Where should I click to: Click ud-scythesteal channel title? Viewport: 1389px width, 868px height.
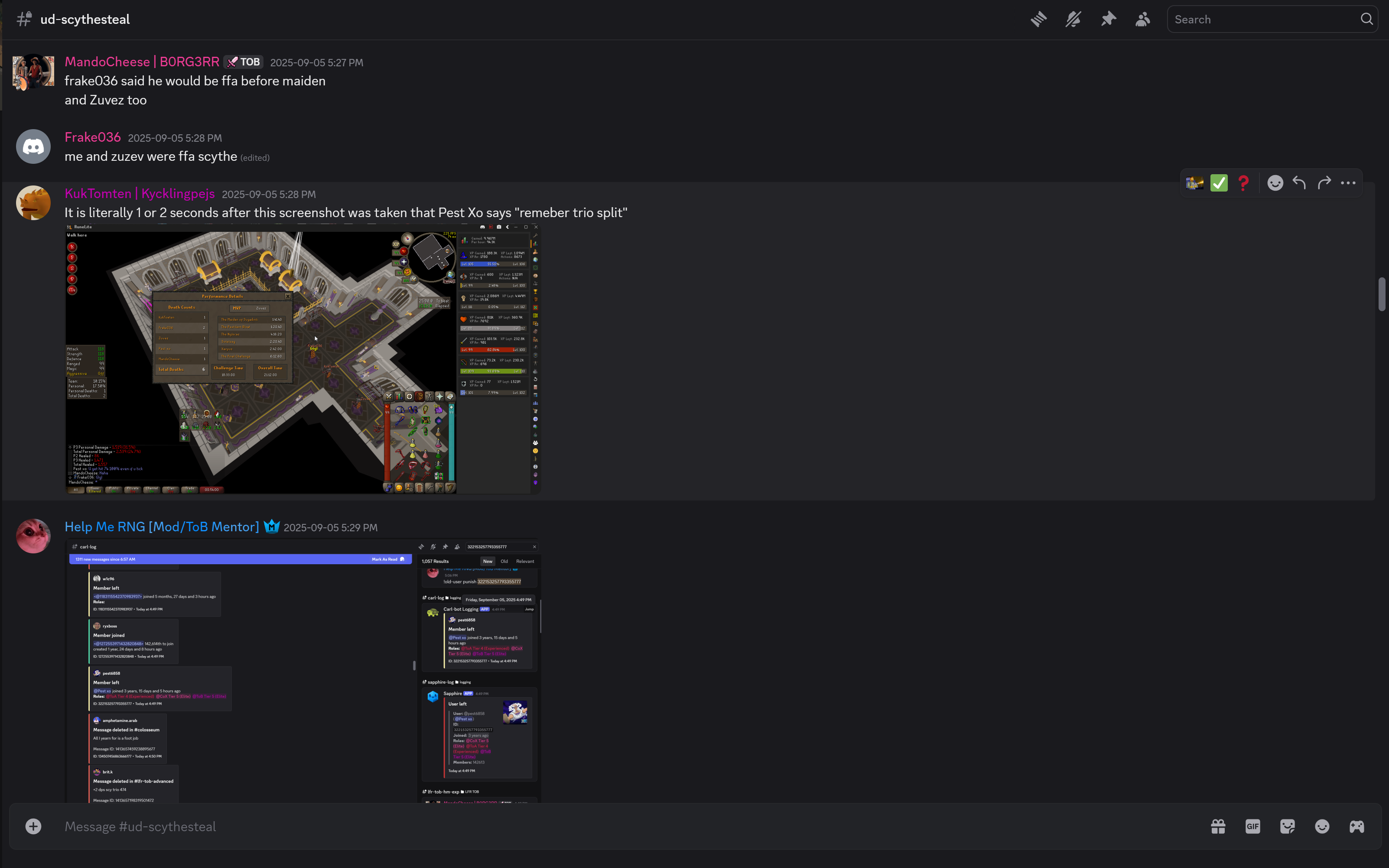[85, 20]
